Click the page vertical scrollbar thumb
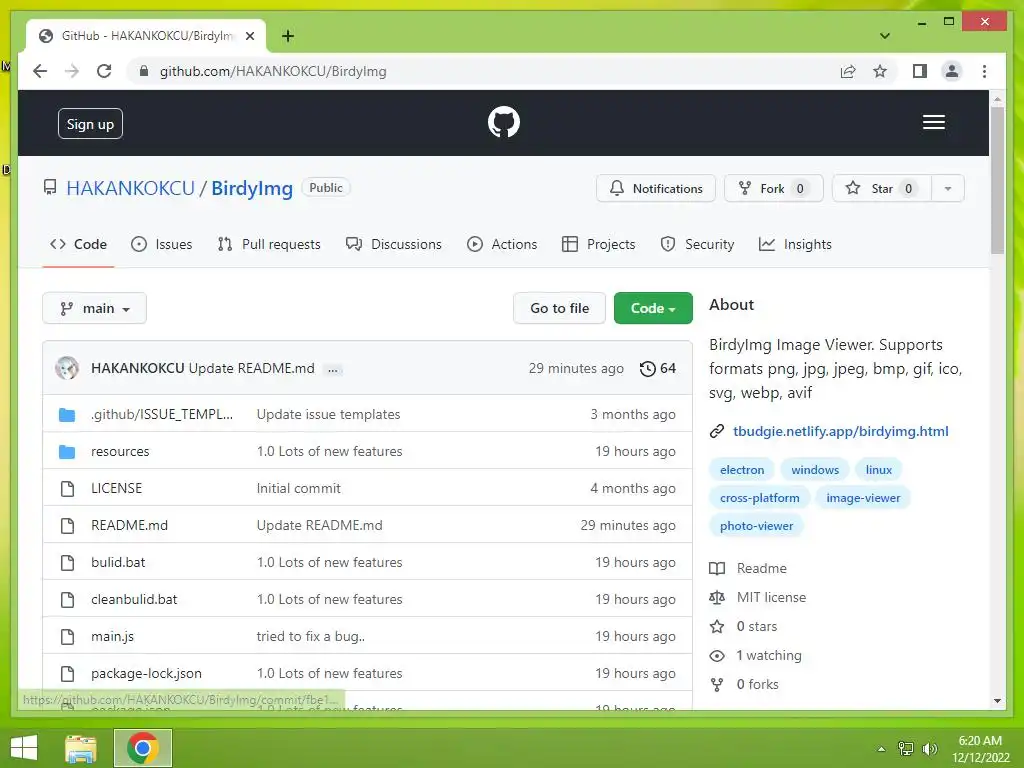 tap(997, 180)
